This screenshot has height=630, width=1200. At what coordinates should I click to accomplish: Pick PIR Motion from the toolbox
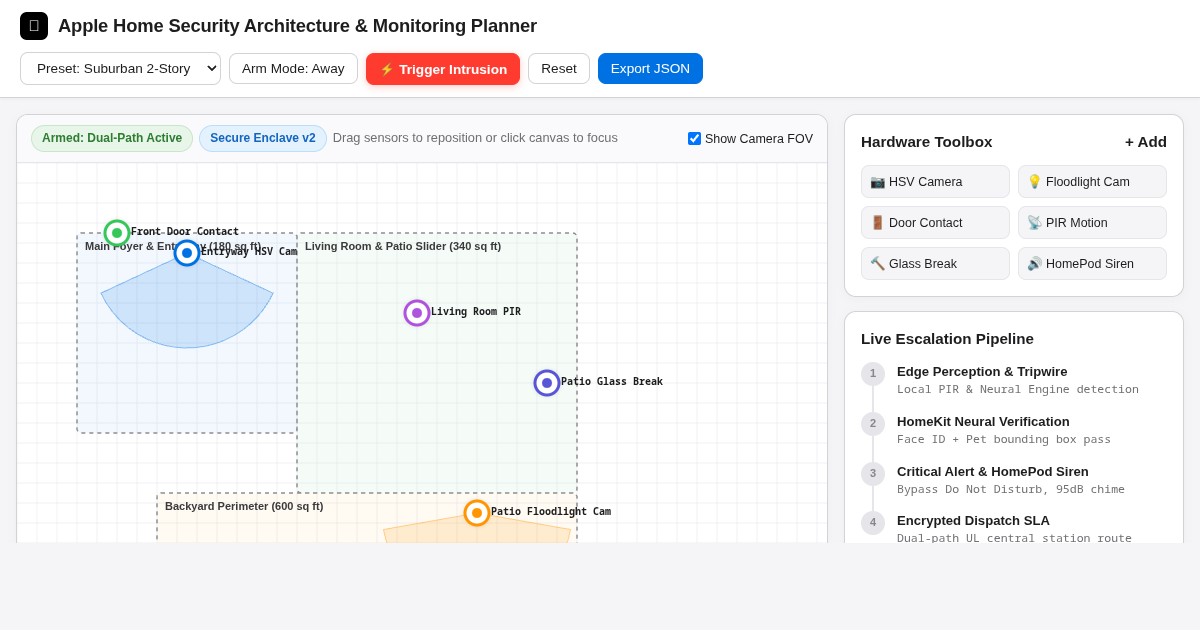click(x=1092, y=223)
